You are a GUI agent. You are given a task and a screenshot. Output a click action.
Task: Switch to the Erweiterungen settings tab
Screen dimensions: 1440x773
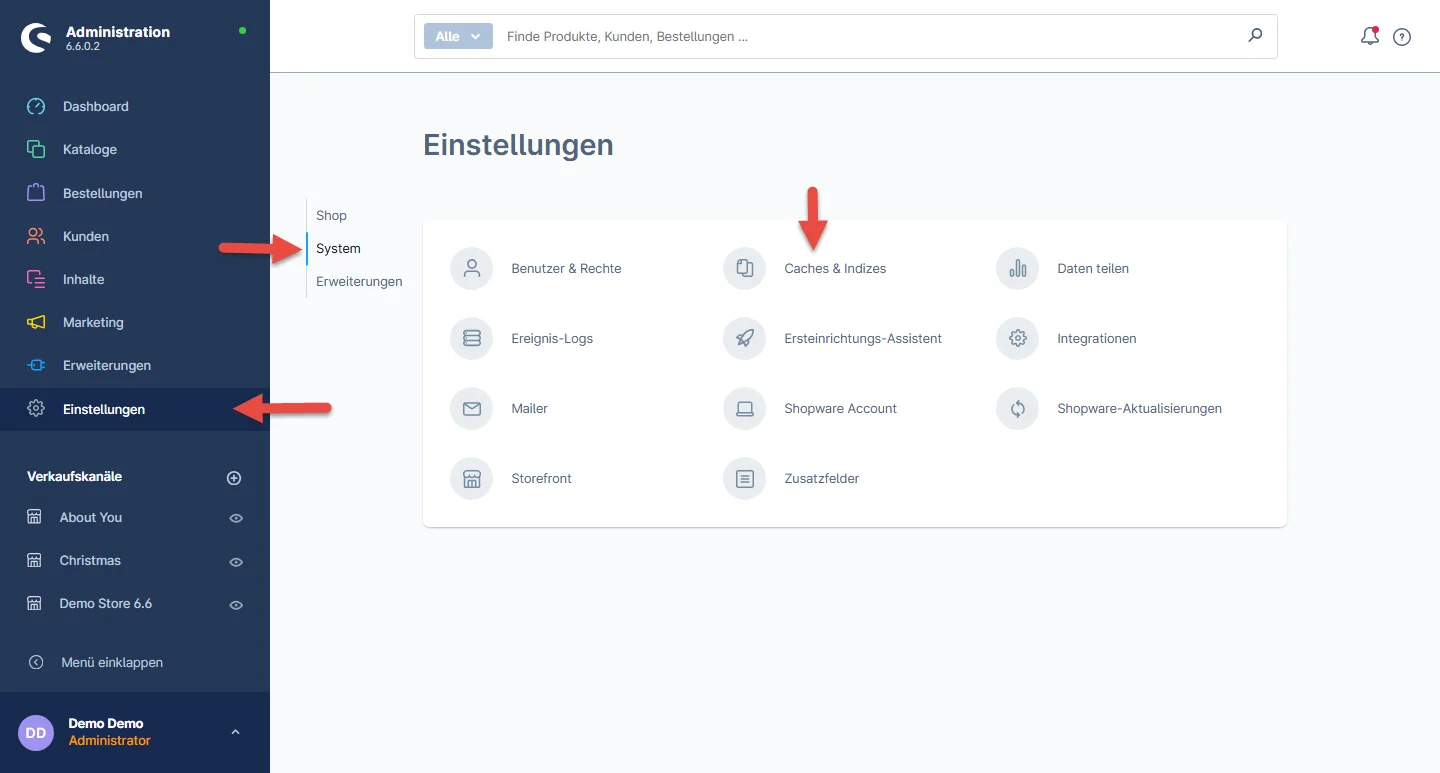pyautogui.click(x=359, y=281)
